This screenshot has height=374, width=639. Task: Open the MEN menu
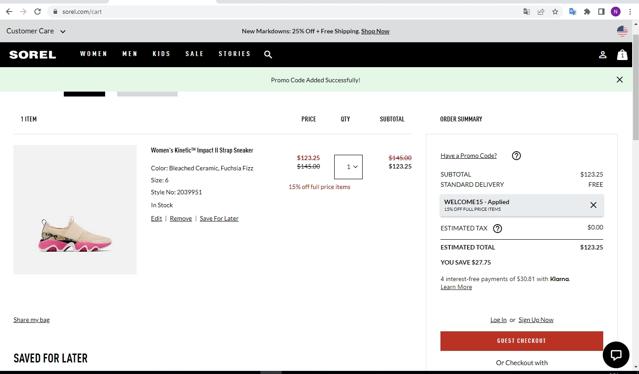130,54
